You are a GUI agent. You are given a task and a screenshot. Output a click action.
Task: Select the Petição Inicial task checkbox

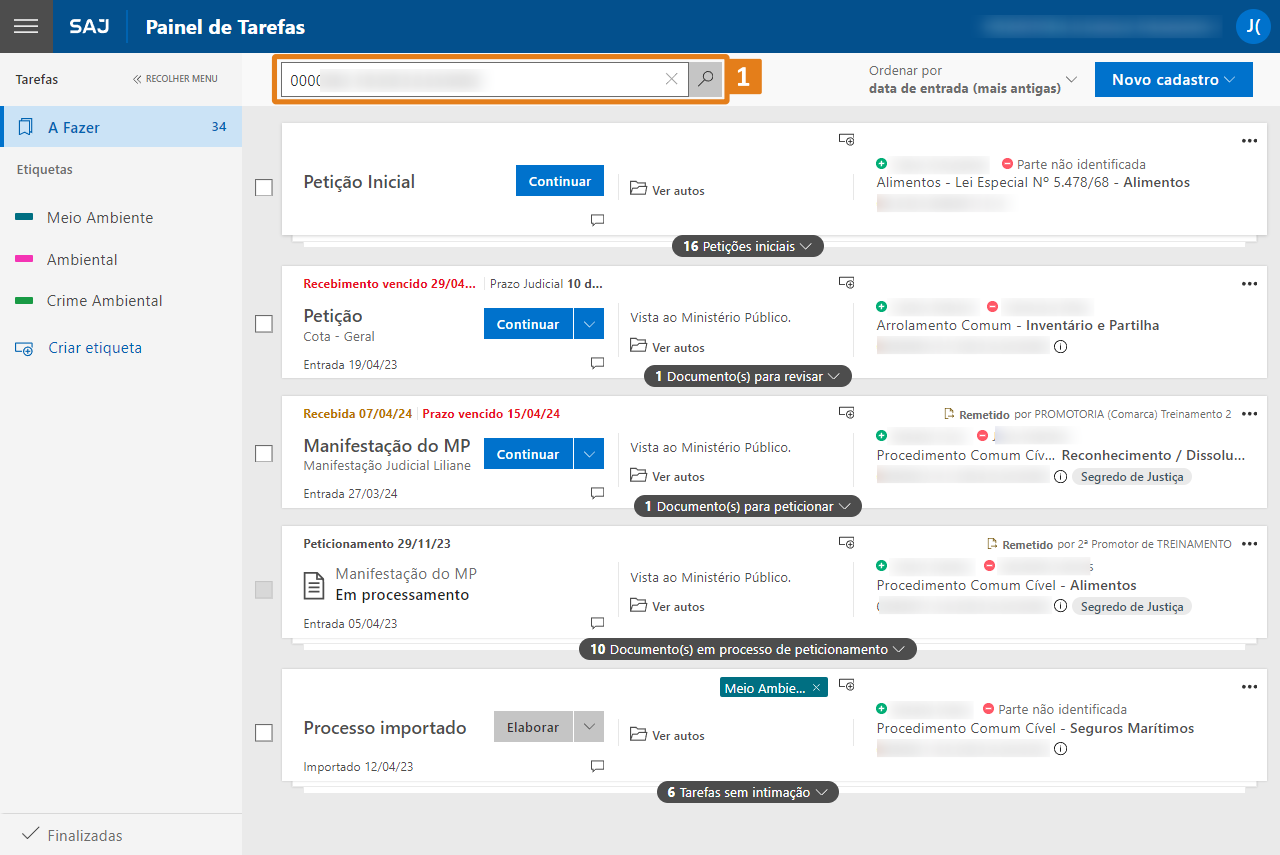[264, 187]
